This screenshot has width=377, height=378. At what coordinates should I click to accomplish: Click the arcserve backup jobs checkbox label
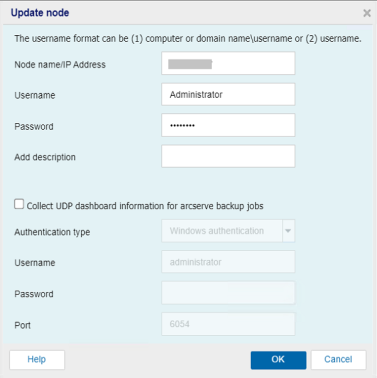tap(145, 206)
